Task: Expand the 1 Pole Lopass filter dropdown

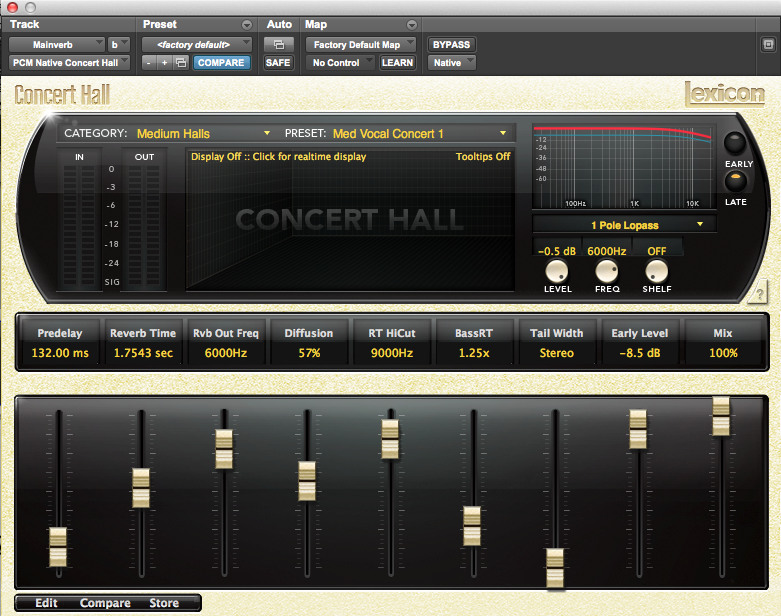Action: pyautogui.click(x=625, y=225)
